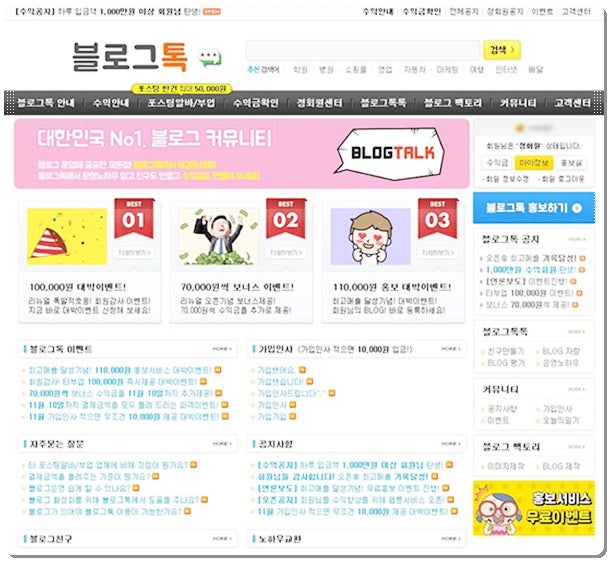Expand MORE beside 공지사항 section
The width and height of the screenshot is (610, 561).
[451, 444]
